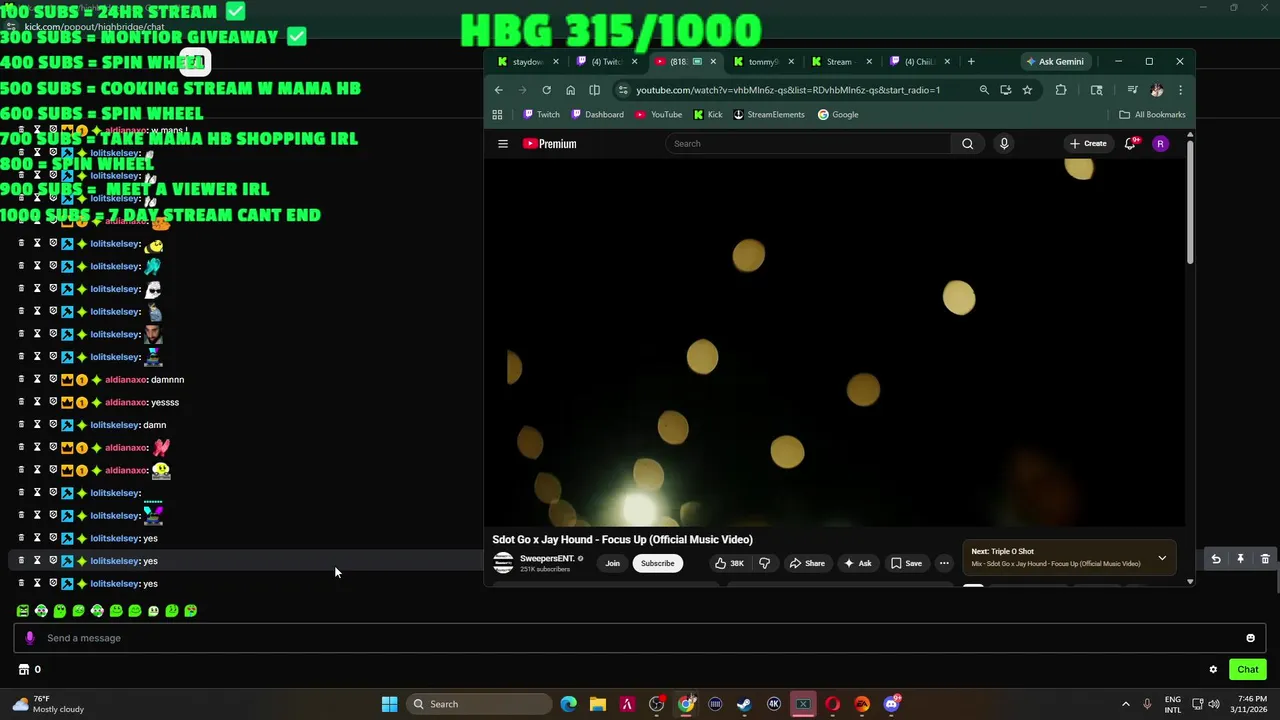Open Chrome three-dot menu
This screenshot has width=1280, height=720.
coord(1180,90)
